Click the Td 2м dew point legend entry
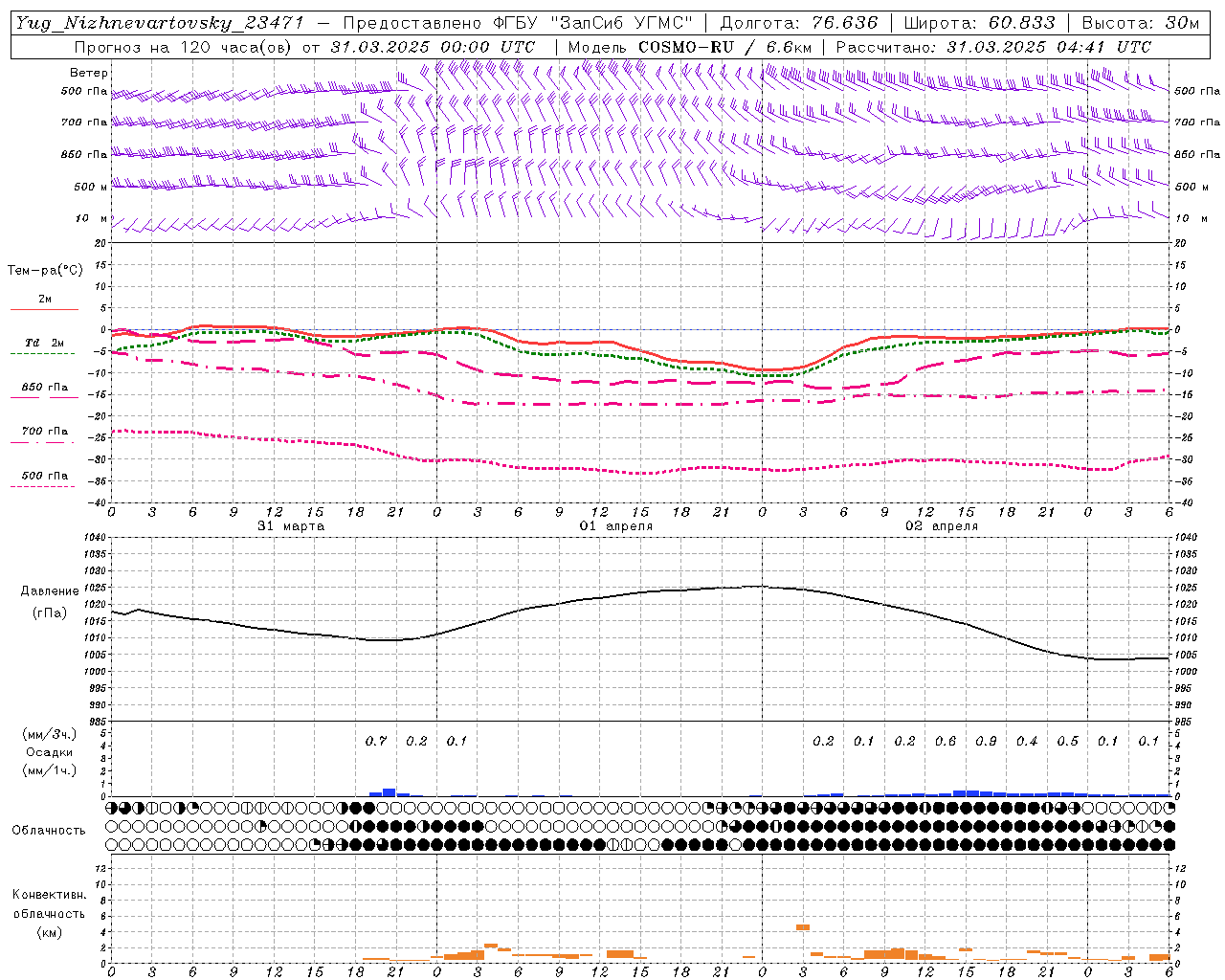The image size is (1225, 980). tap(44, 343)
